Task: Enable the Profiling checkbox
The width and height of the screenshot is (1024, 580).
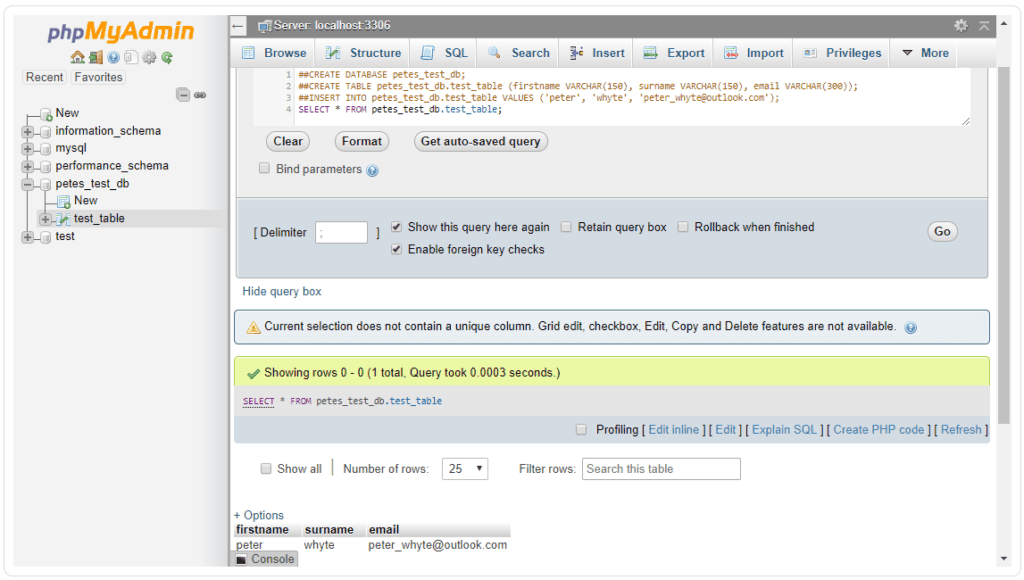Action: 581,429
